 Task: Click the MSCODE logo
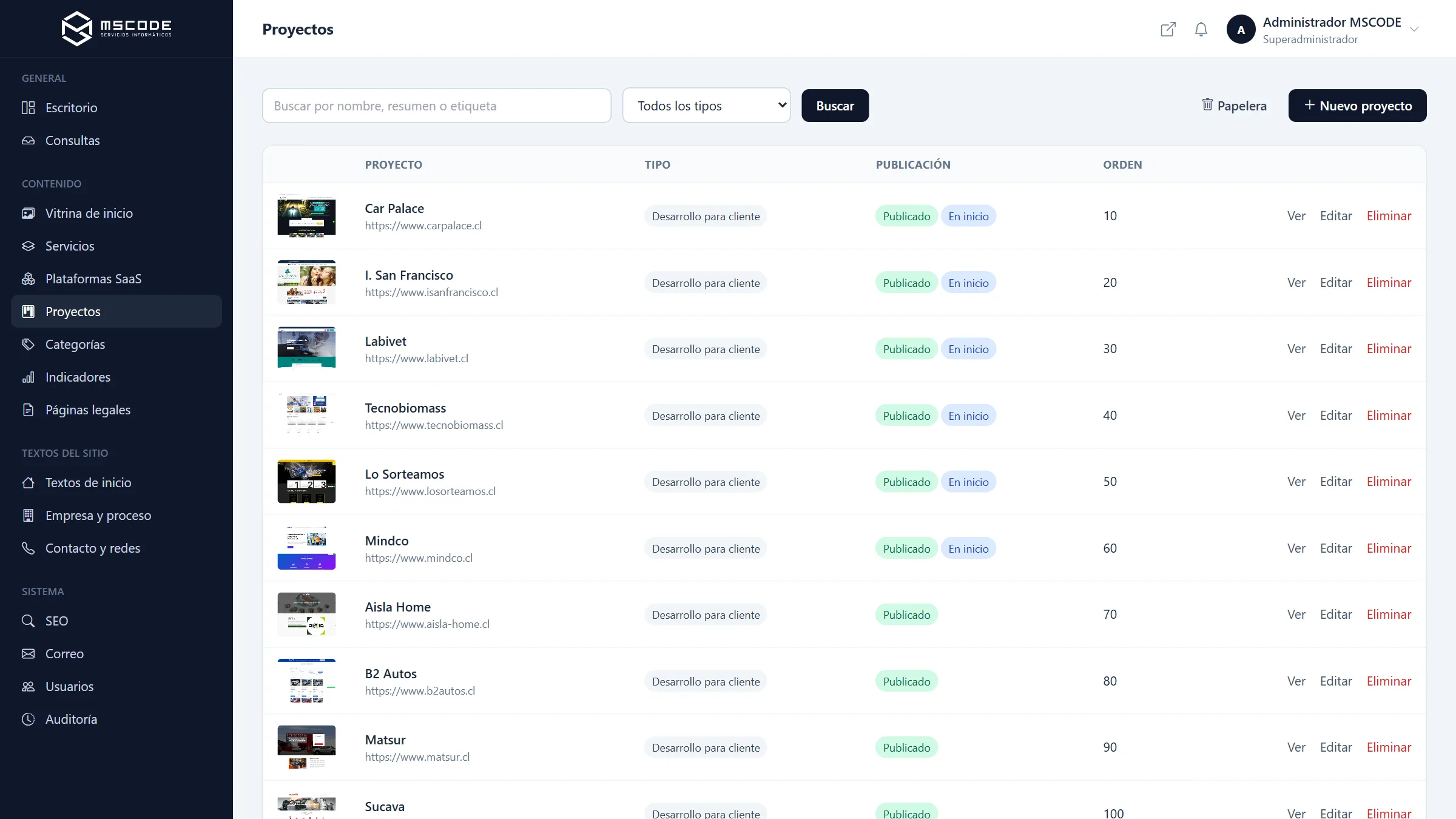click(116, 29)
